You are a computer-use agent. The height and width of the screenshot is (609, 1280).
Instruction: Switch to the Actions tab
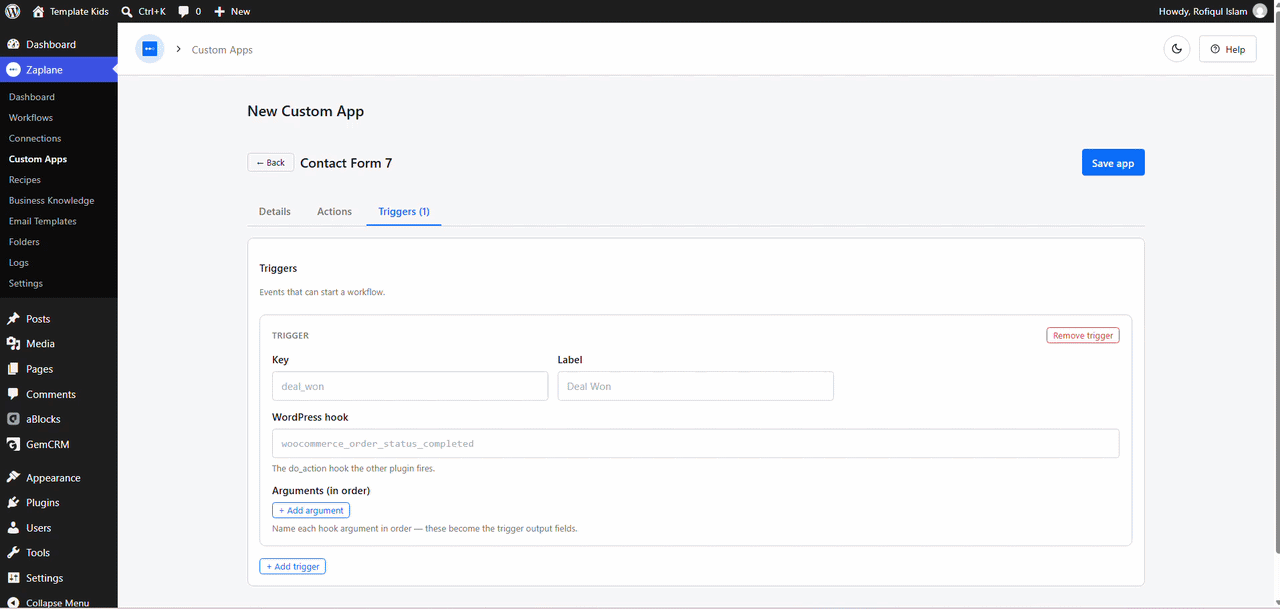[334, 212]
